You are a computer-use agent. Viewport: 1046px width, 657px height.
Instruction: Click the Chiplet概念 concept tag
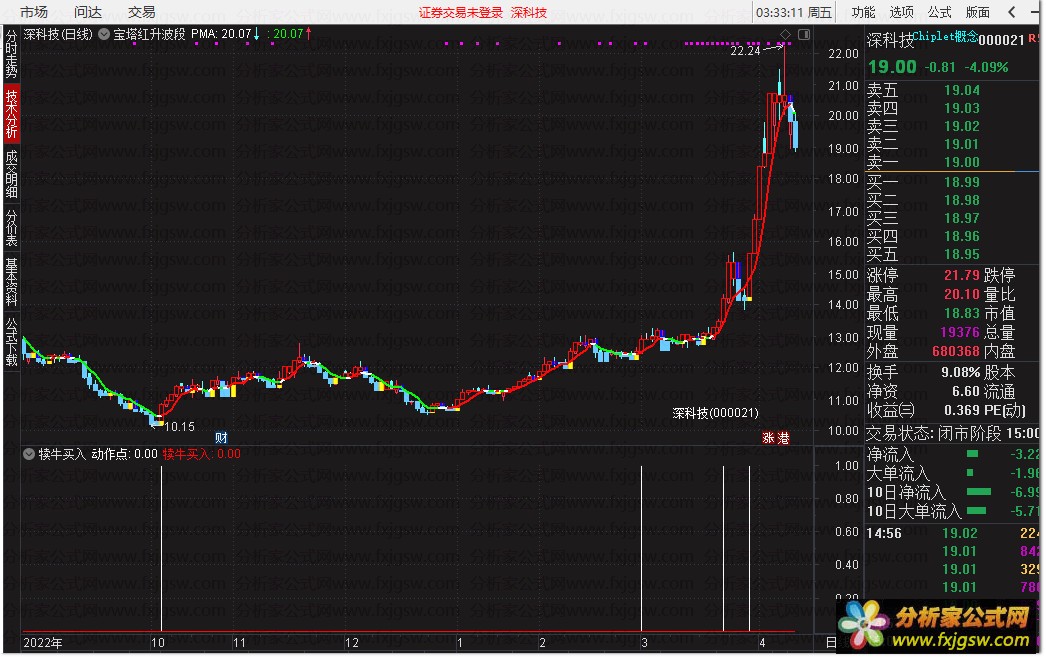[x=944, y=36]
